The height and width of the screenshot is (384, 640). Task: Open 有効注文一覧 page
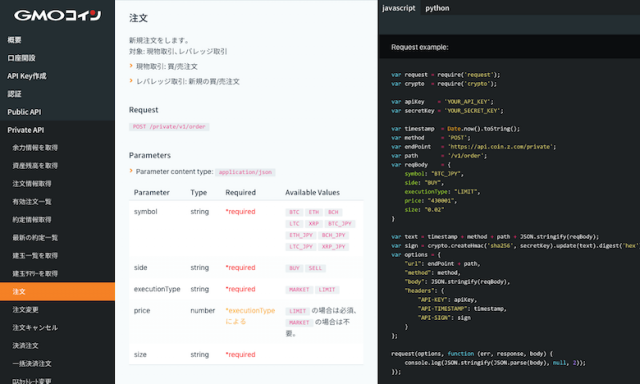tap(32, 202)
